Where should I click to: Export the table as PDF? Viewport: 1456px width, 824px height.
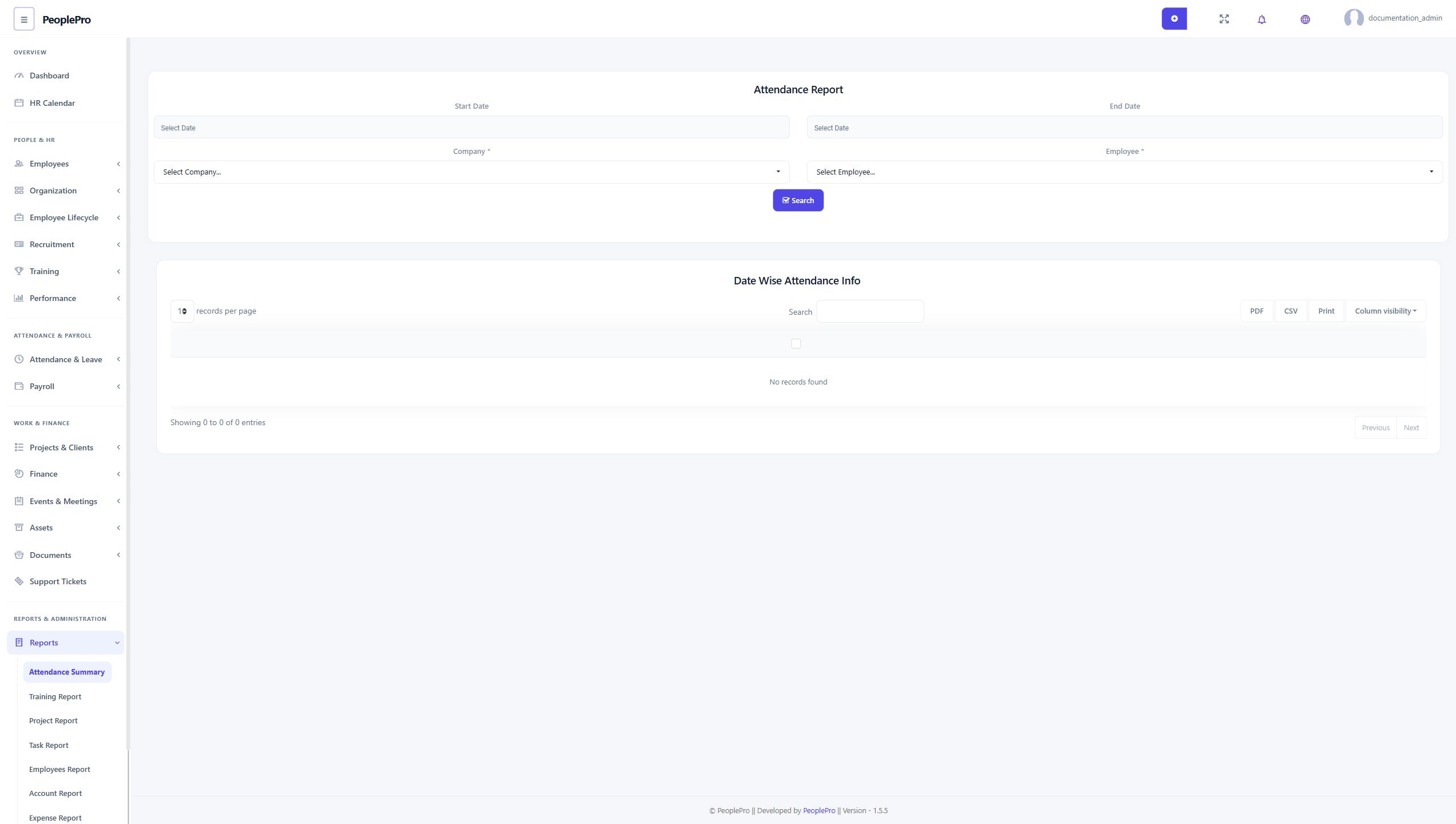pyautogui.click(x=1256, y=311)
